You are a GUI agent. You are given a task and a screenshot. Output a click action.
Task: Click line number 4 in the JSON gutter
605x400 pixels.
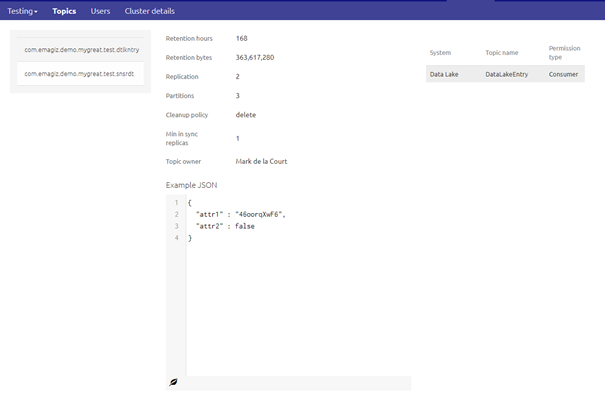point(175,238)
